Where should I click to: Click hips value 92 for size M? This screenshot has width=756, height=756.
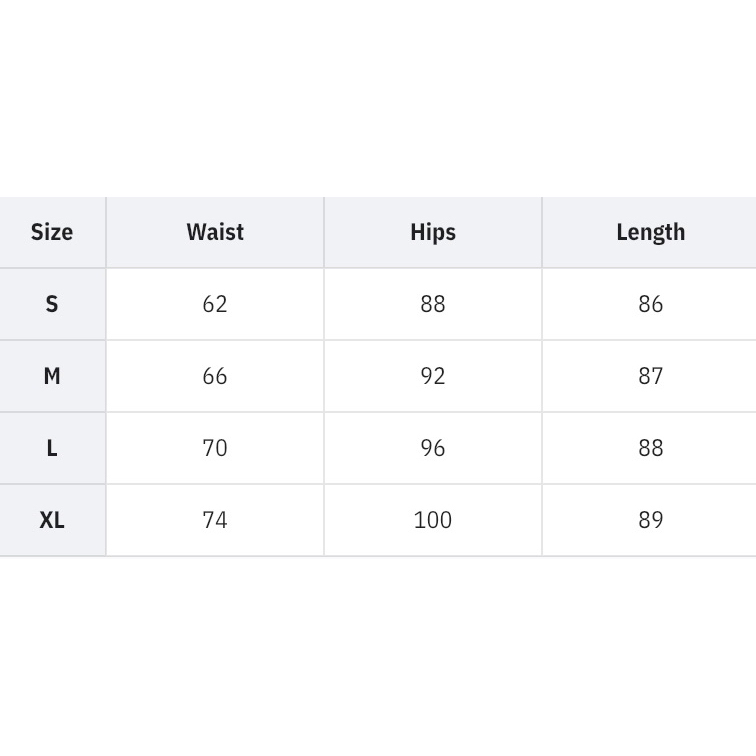coord(433,376)
